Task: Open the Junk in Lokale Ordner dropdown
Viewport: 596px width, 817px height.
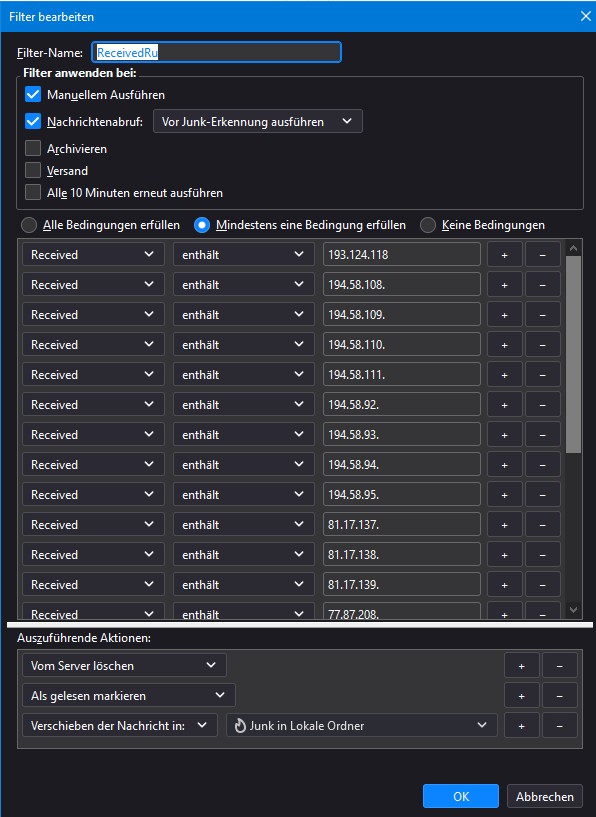Action: (x=362, y=725)
